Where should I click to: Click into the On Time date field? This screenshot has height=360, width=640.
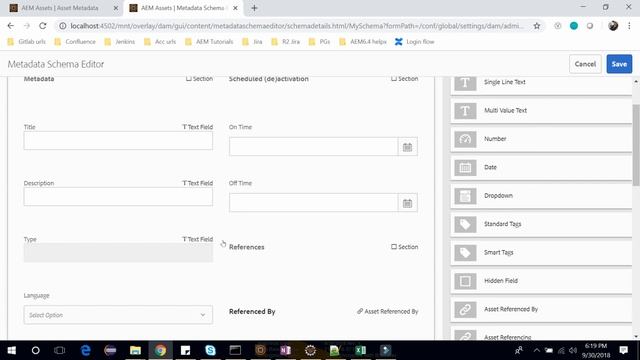coord(313,147)
